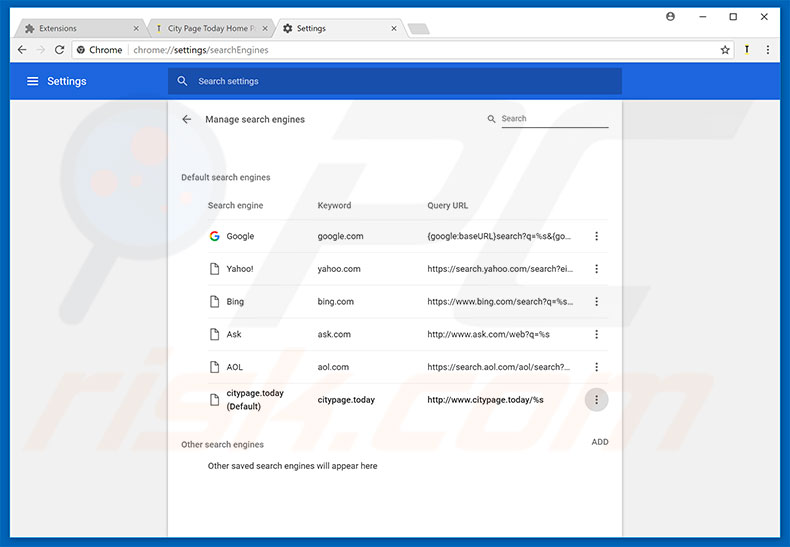Click the magnifier icon beside engine Search field

click(x=491, y=119)
